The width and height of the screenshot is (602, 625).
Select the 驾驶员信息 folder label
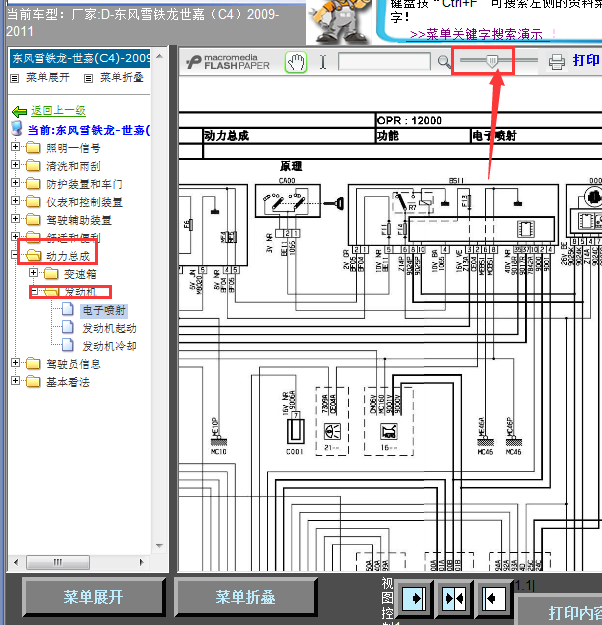point(73,364)
